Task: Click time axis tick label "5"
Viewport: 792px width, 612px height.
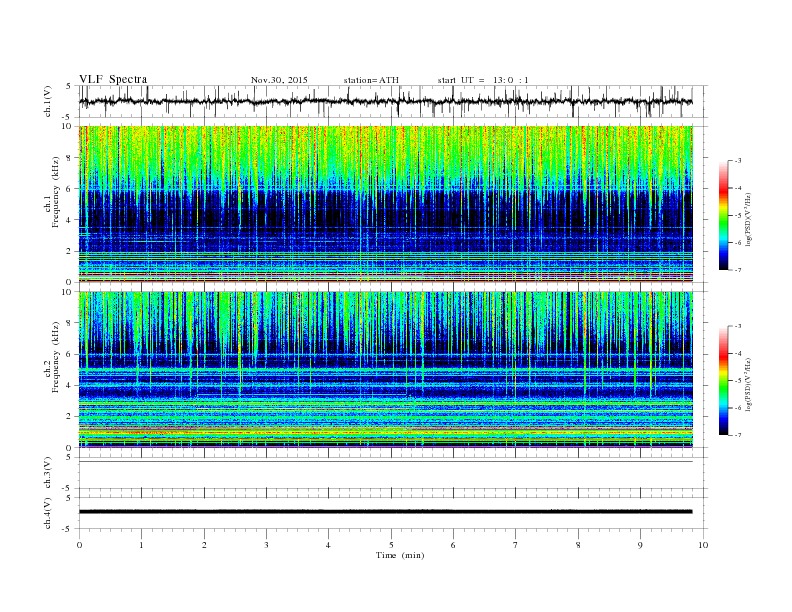Action: pyautogui.click(x=391, y=545)
